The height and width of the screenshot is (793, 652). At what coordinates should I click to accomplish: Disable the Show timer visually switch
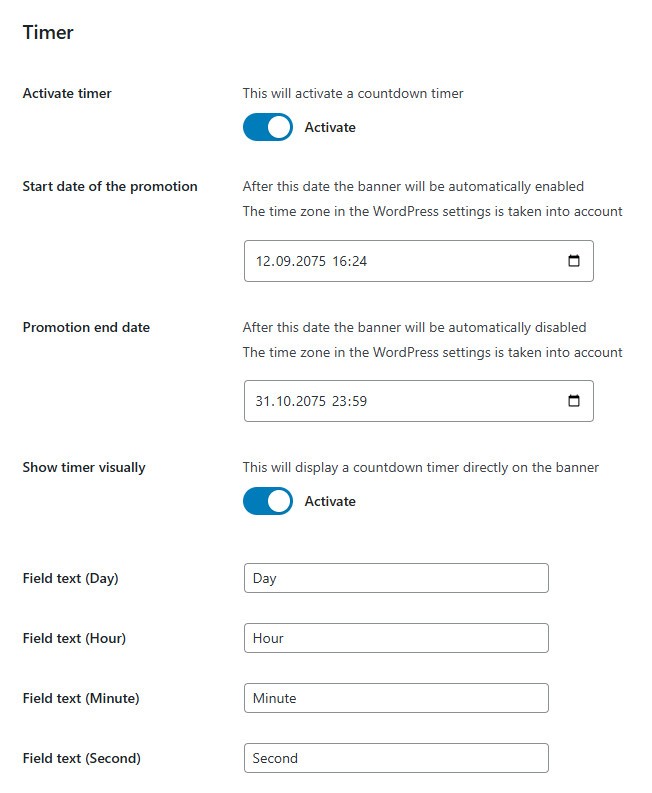(268, 501)
